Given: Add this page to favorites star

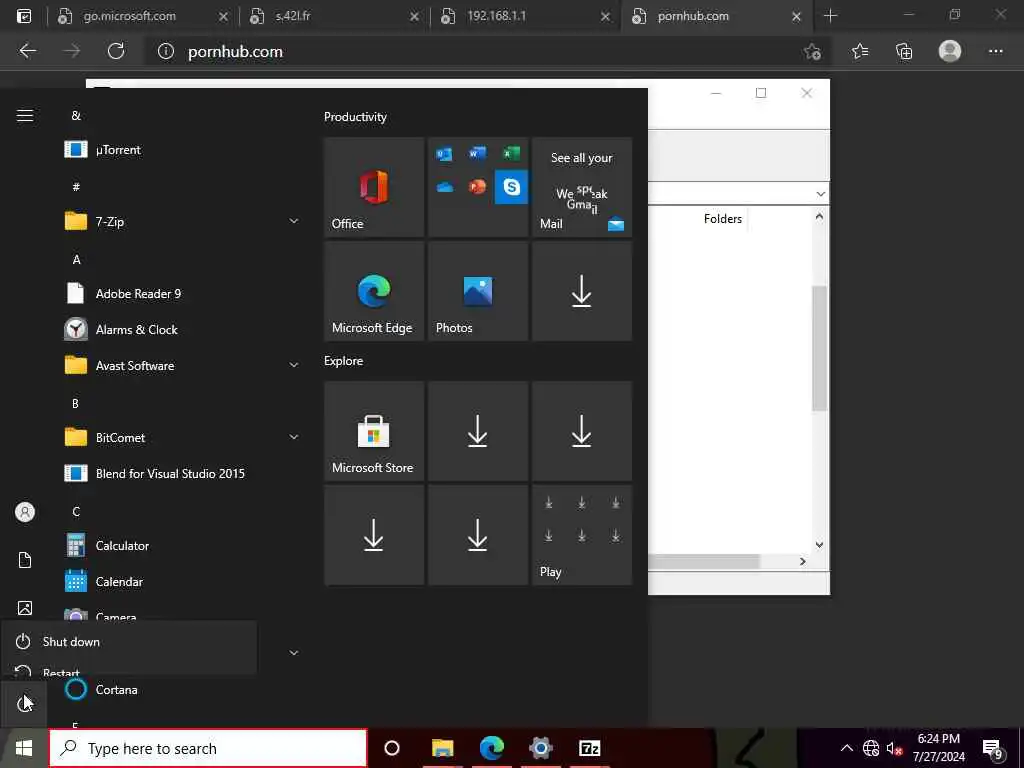Looking at the screenshot, I should [812, 51].
